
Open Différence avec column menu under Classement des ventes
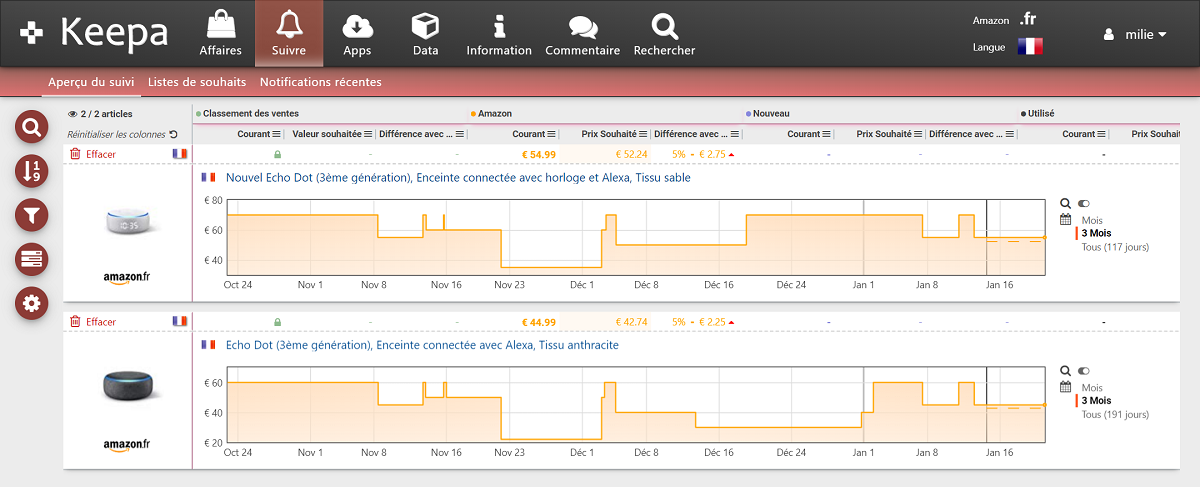click(460, 134)
